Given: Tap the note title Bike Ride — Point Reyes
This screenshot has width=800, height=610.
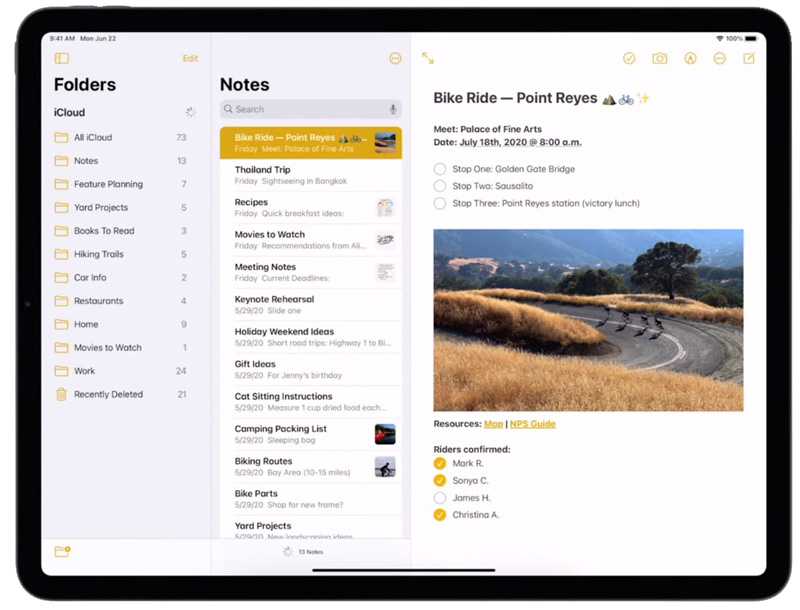Looking at the screenshot, I should [515, 98].
